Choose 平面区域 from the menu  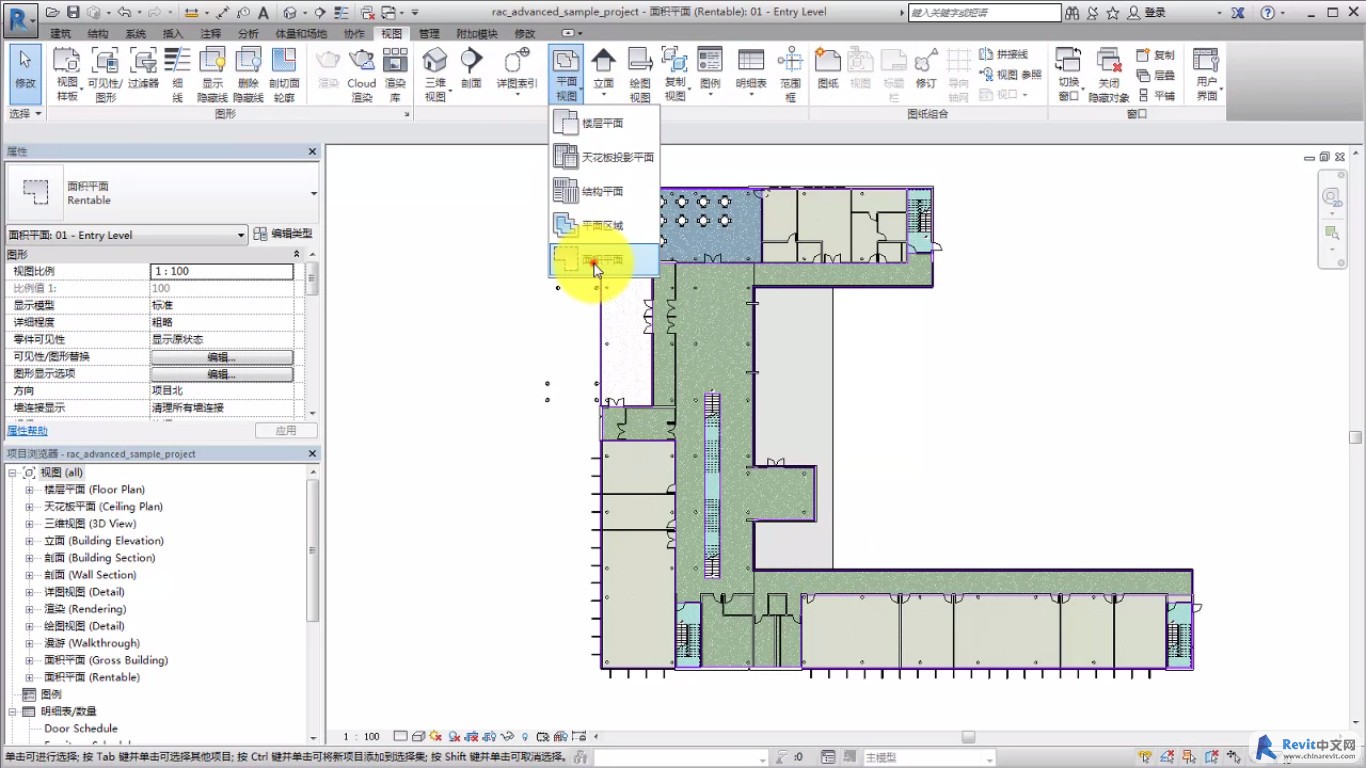604,226
